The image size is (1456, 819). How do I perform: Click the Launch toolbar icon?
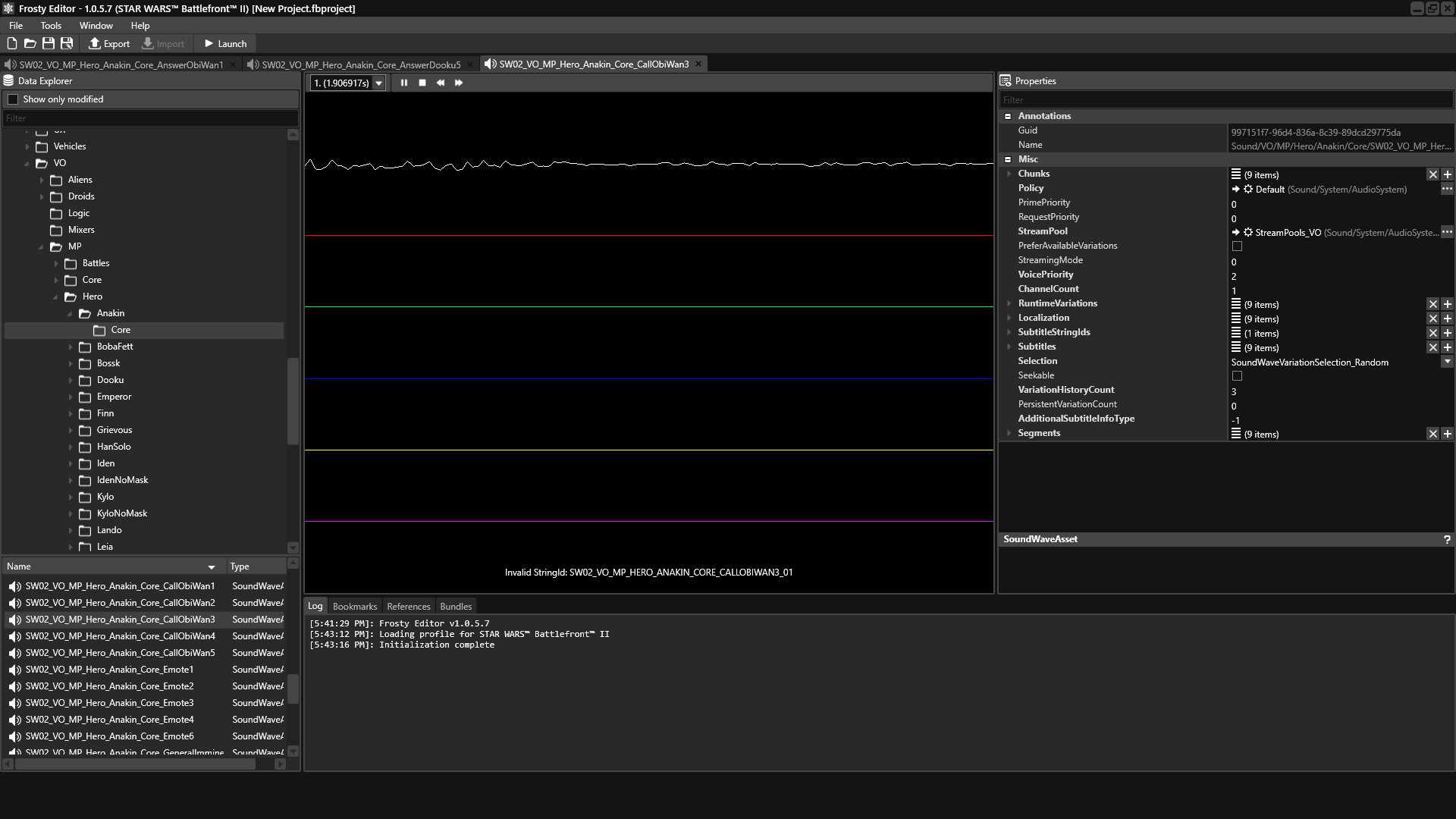[x=224, y=43]
